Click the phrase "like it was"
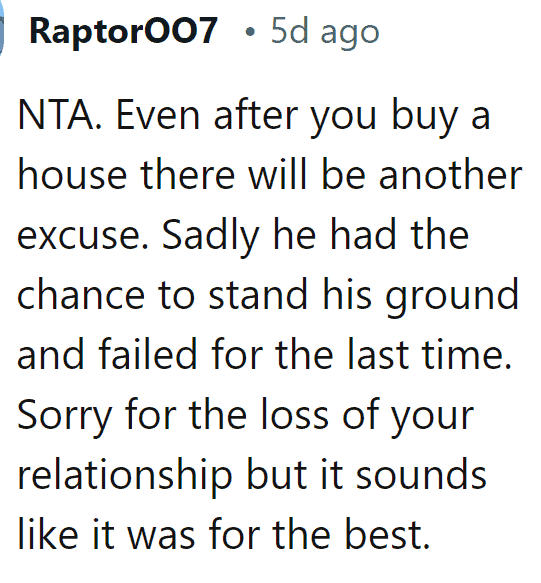Screen dimensions: 541x583 106,534
